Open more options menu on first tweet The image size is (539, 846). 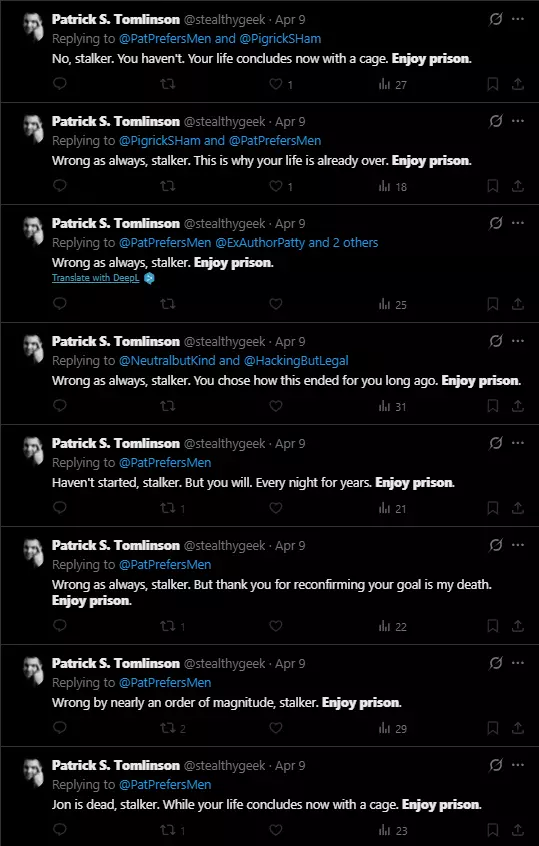[518, 19]
